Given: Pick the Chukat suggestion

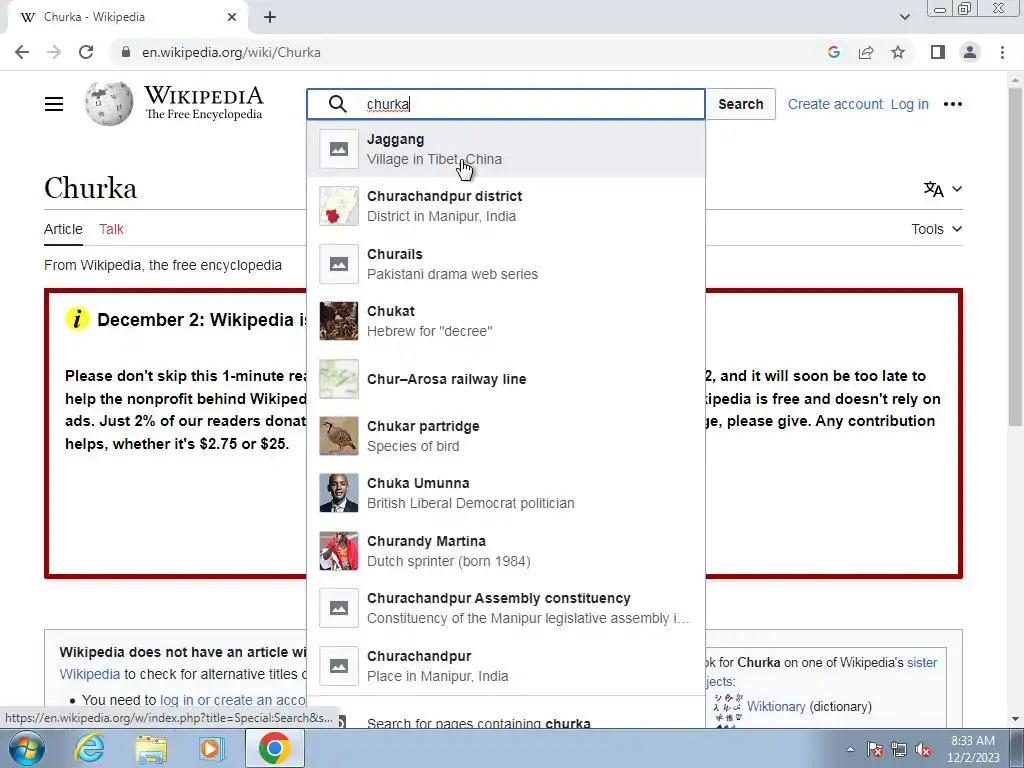Looking at the screenshot, I should [506, 321].
